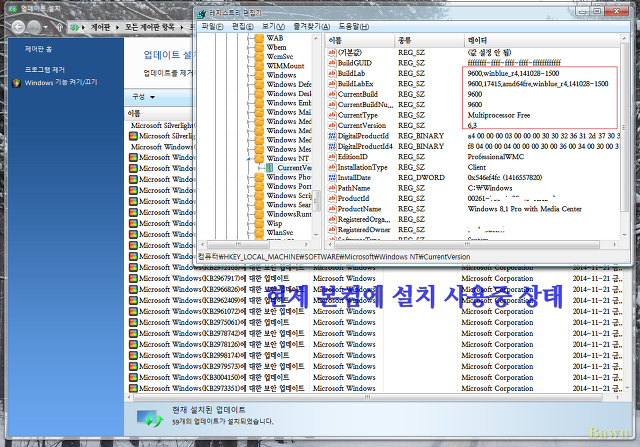Click the icon of KB2961072 update row
Viewport: 640px width, 447px height.
coord(133,311)
